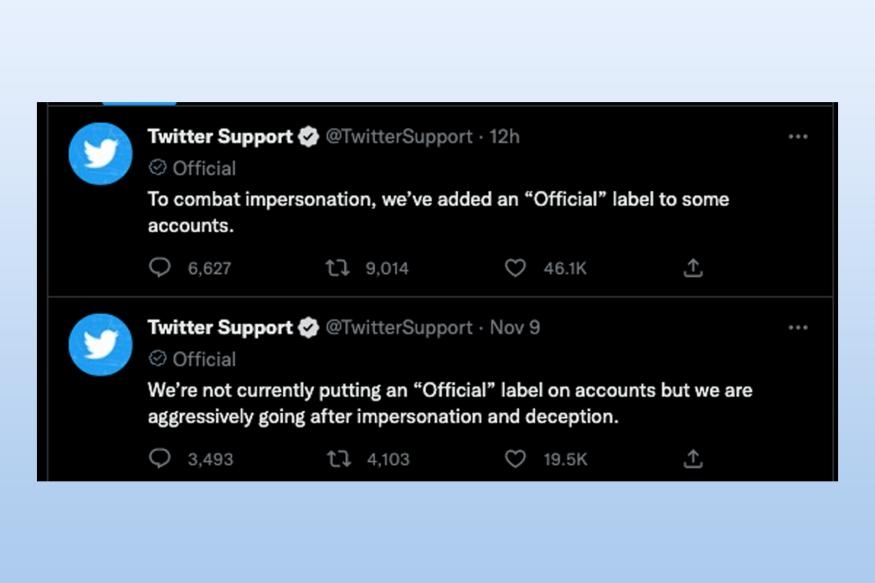The height and width of the screenshot is (583, 875).
Task: Select the active blue-underlined tab at top
Action: pyautogui.click(x=140, y=103)
